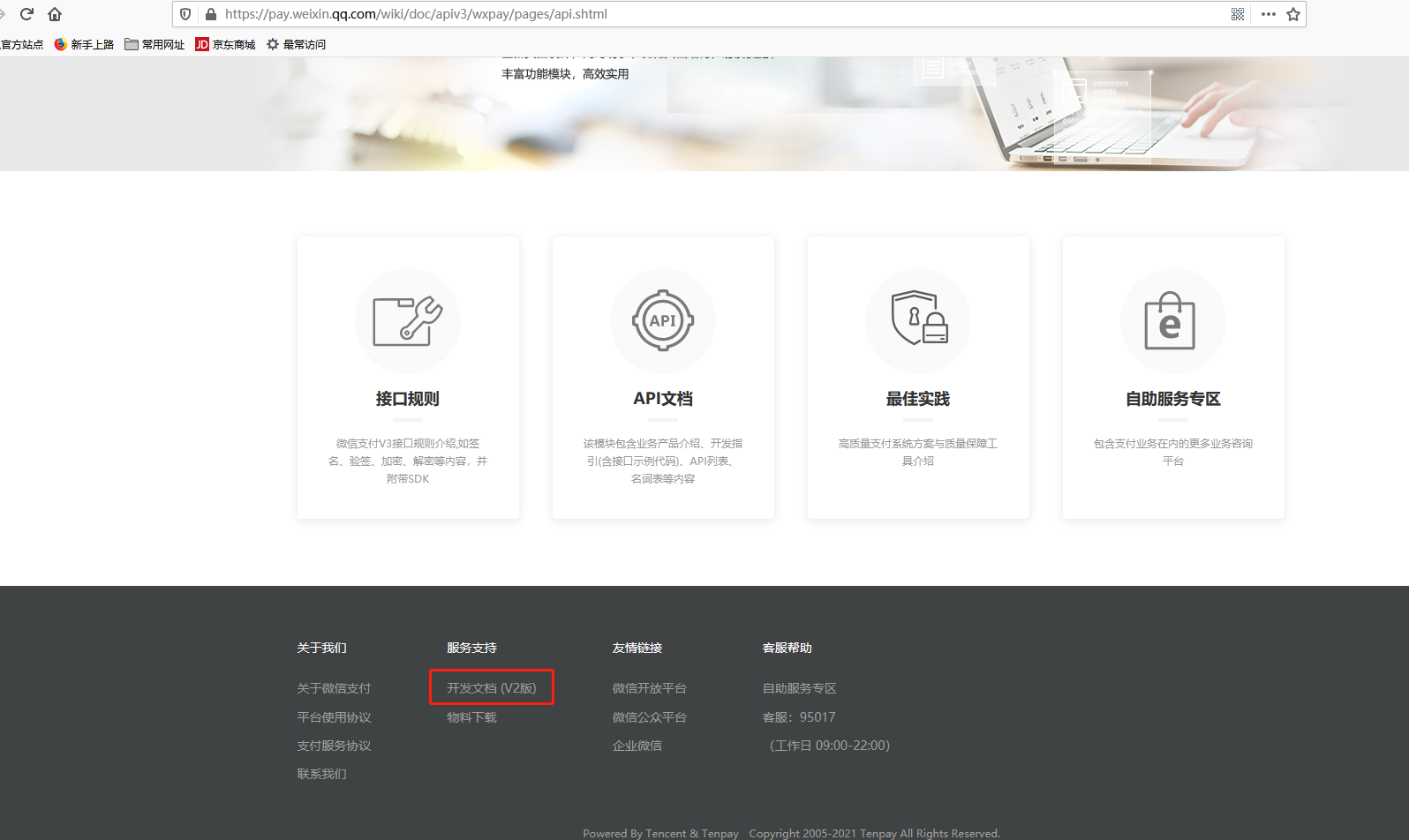The width and height of the screenshot is (1409, 840).
Task: Click the API文档 gear icon
Action: pyautogui.click(x=663, y=321)
